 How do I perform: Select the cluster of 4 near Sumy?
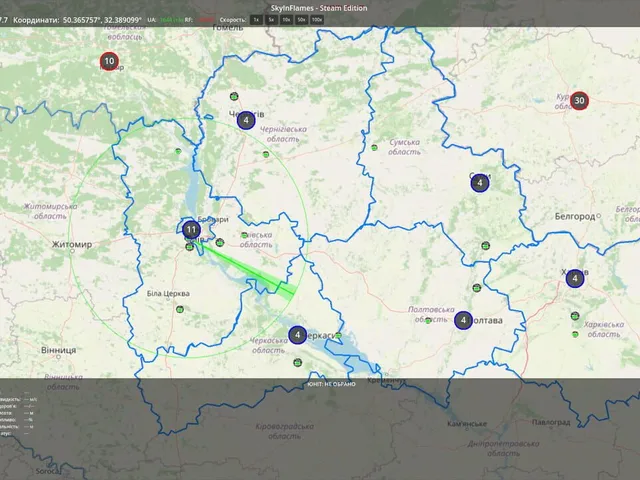[x=480, y=183]
